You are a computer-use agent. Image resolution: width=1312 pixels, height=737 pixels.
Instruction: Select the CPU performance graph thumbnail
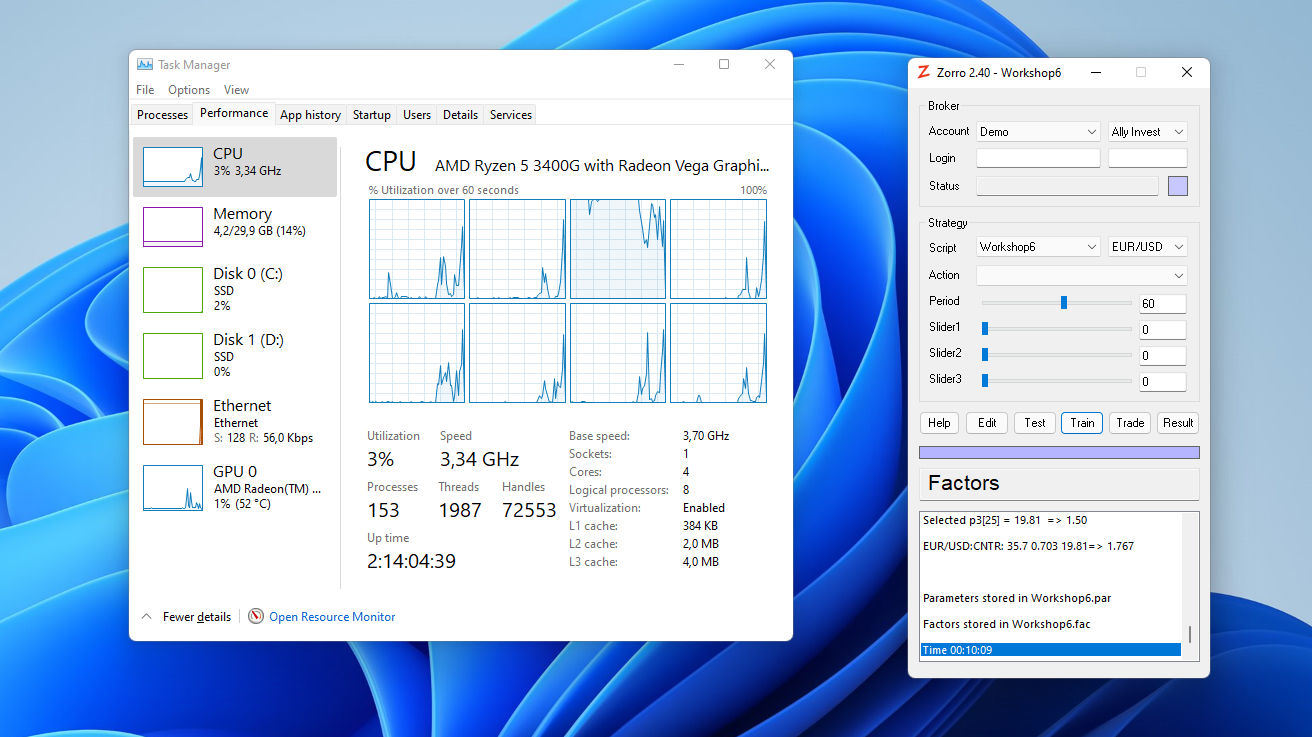[x=173, y=167]
